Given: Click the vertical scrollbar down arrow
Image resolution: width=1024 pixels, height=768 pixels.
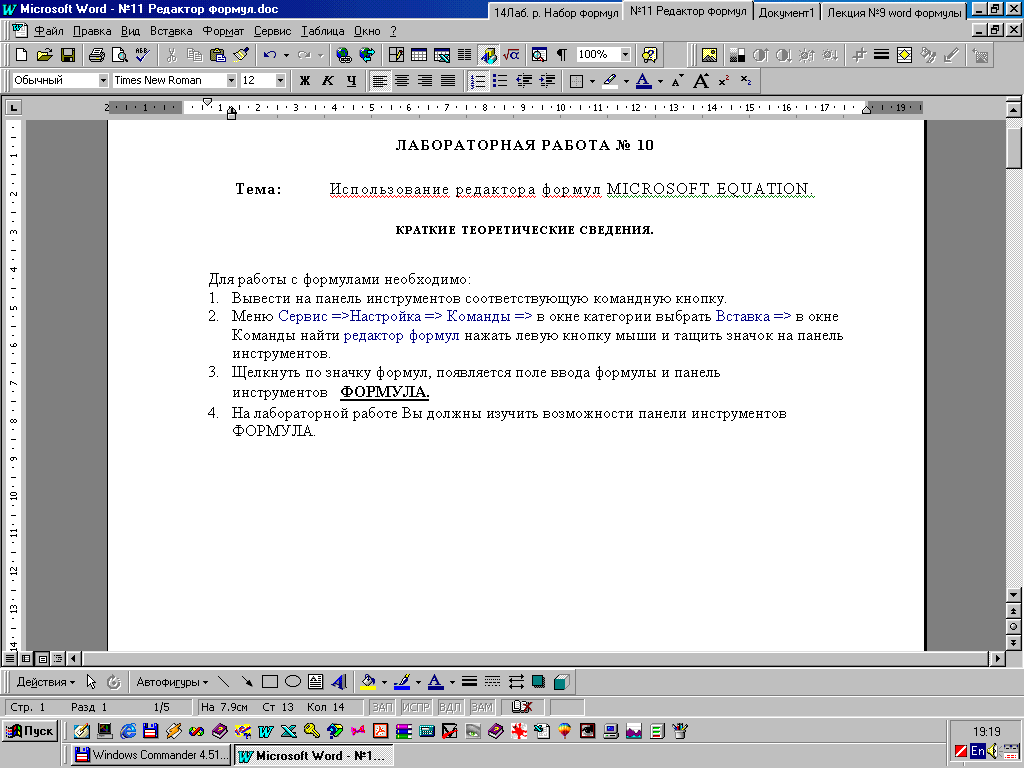Looking at the screenshot, I should pos(1013,595).
